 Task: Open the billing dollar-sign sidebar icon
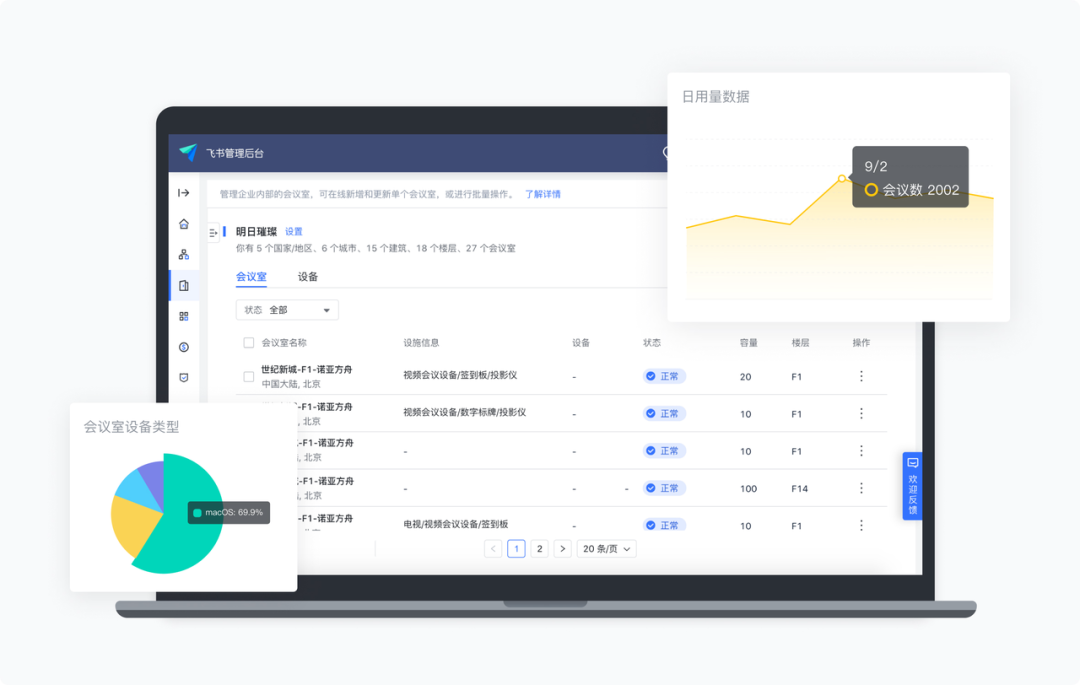click(x=184, y=347)
